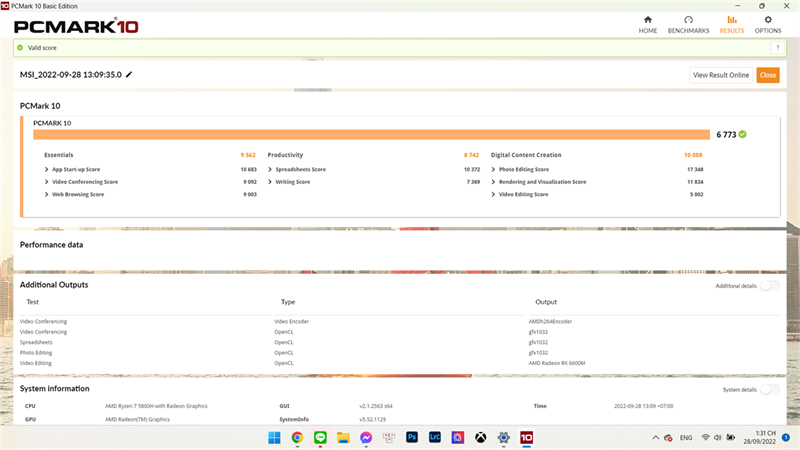Open the Home section icon

tap(647, 20)
